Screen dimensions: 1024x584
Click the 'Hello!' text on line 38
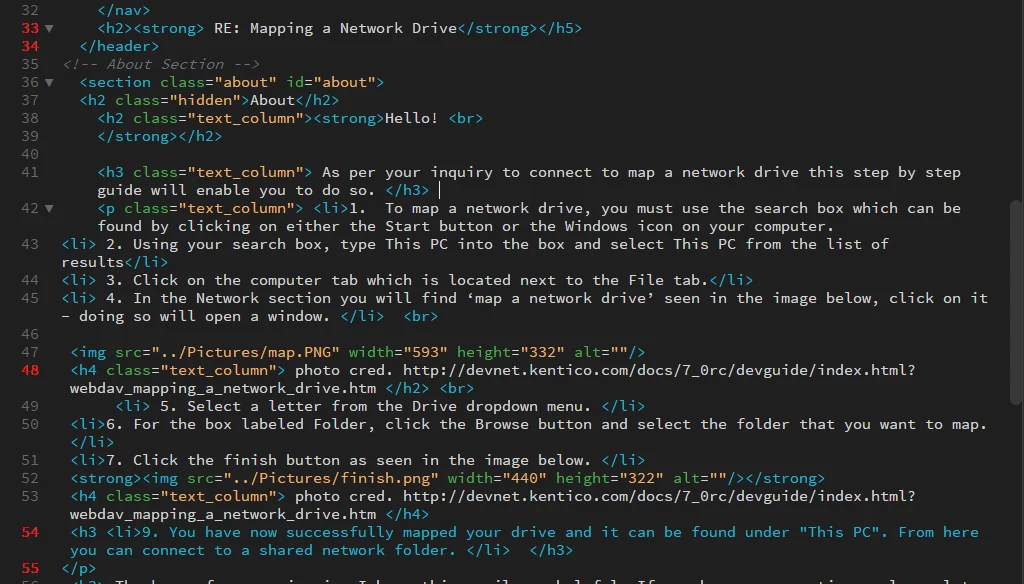coord(411,118)
